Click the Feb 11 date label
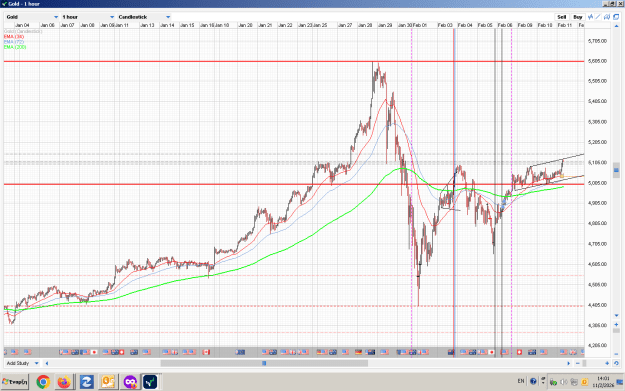This screenshot has width=625, height=391. coord(564,25)
